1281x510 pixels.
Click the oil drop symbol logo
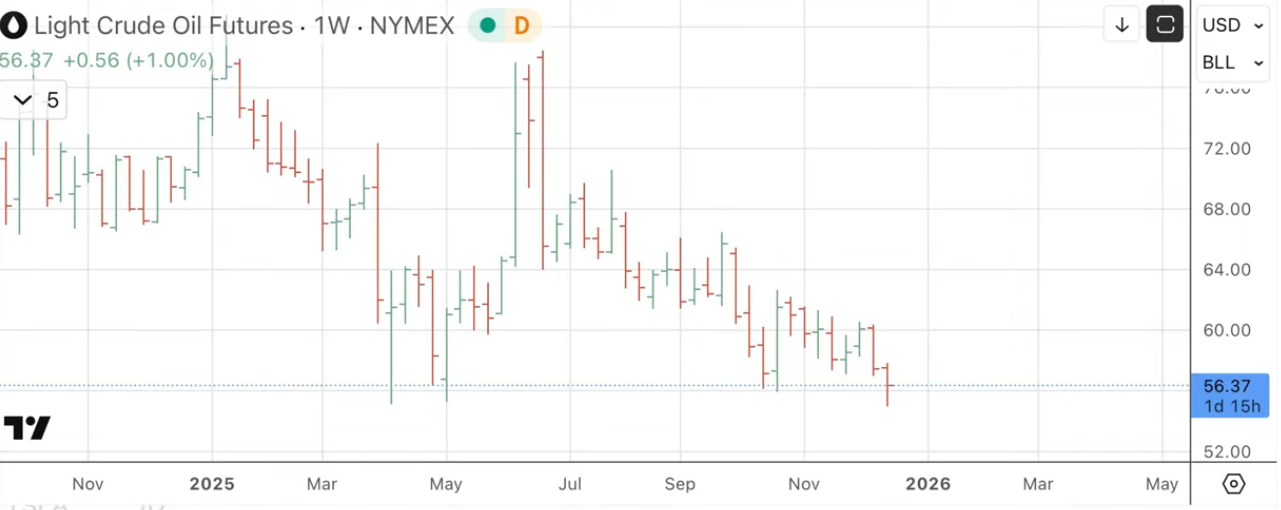(x=13, y=25)
